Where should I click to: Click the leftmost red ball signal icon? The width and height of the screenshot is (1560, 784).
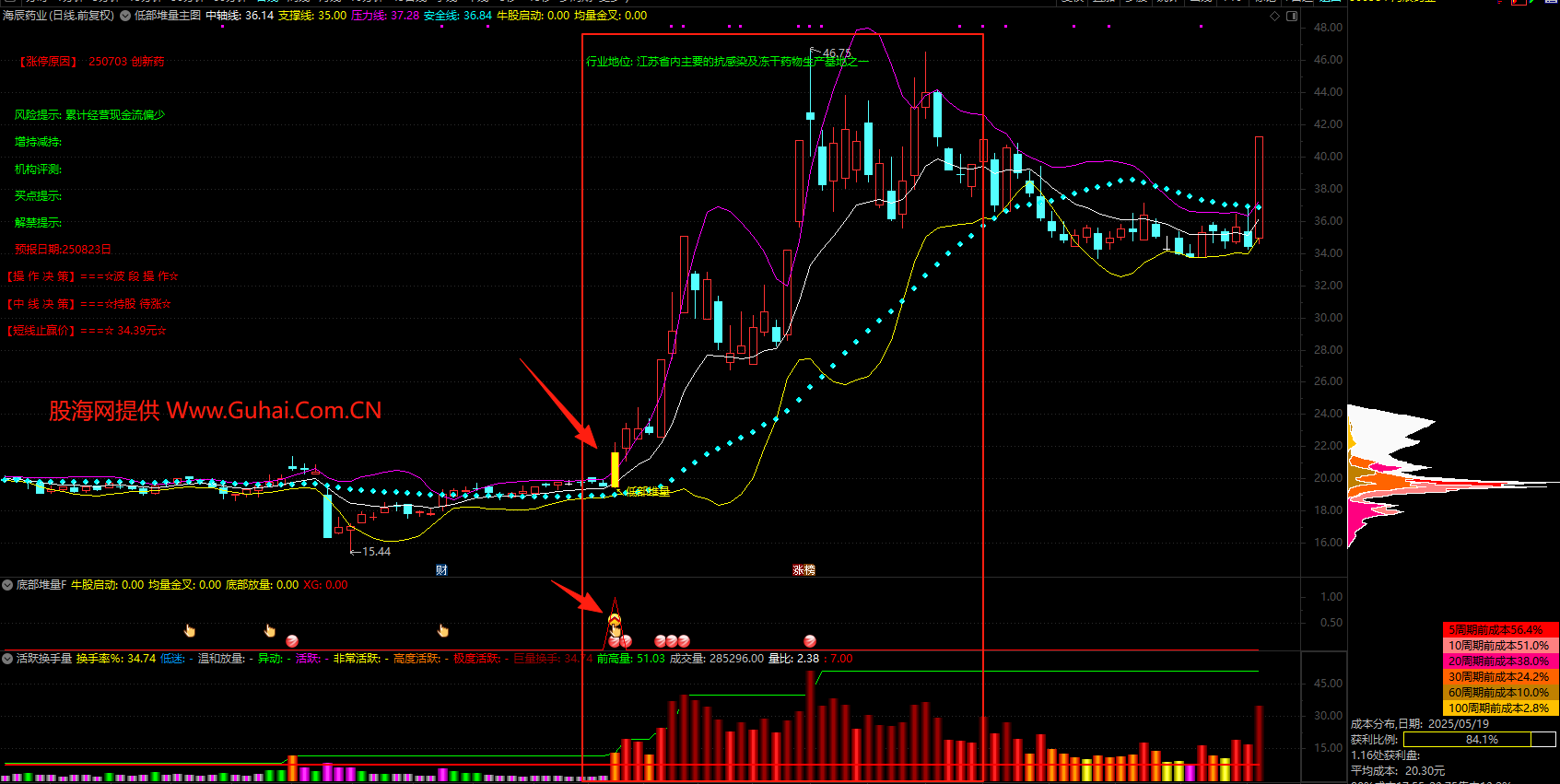point(292,641)
